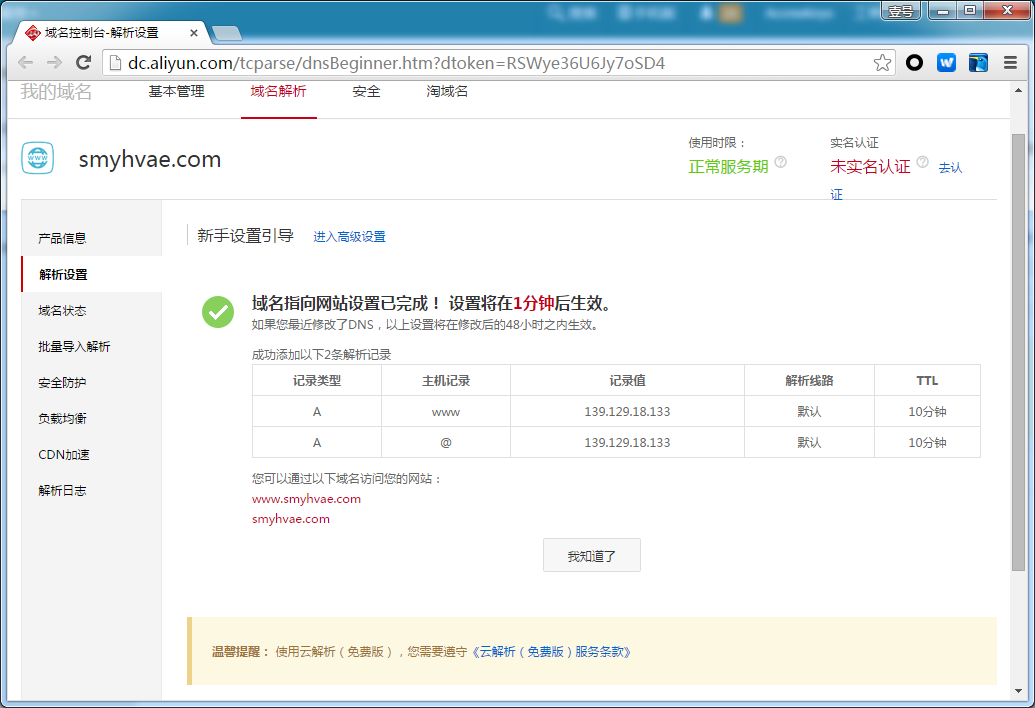Click the globe icon beside smyhvae.com

[37, 159]
